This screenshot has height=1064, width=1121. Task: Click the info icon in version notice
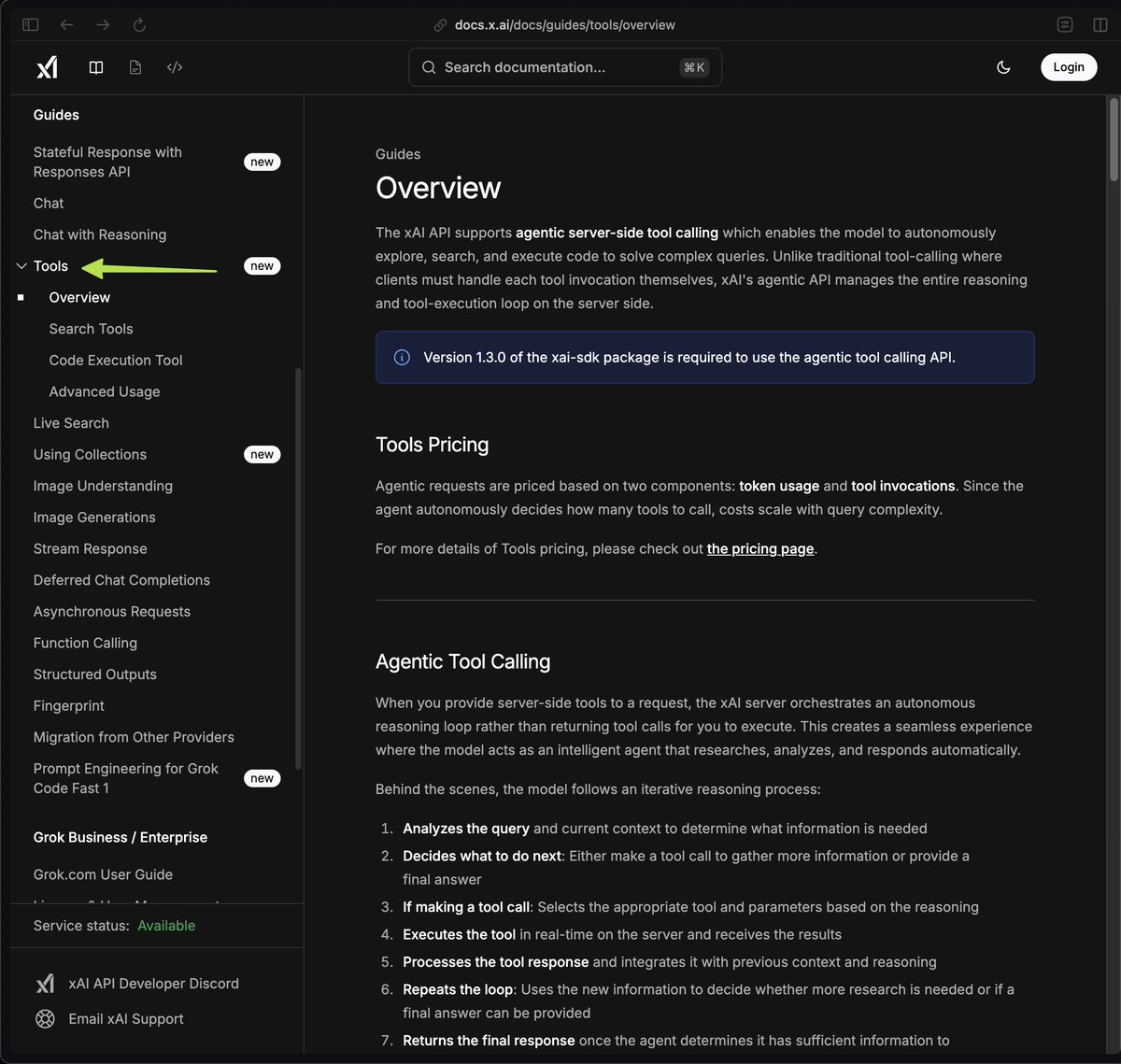402,358
